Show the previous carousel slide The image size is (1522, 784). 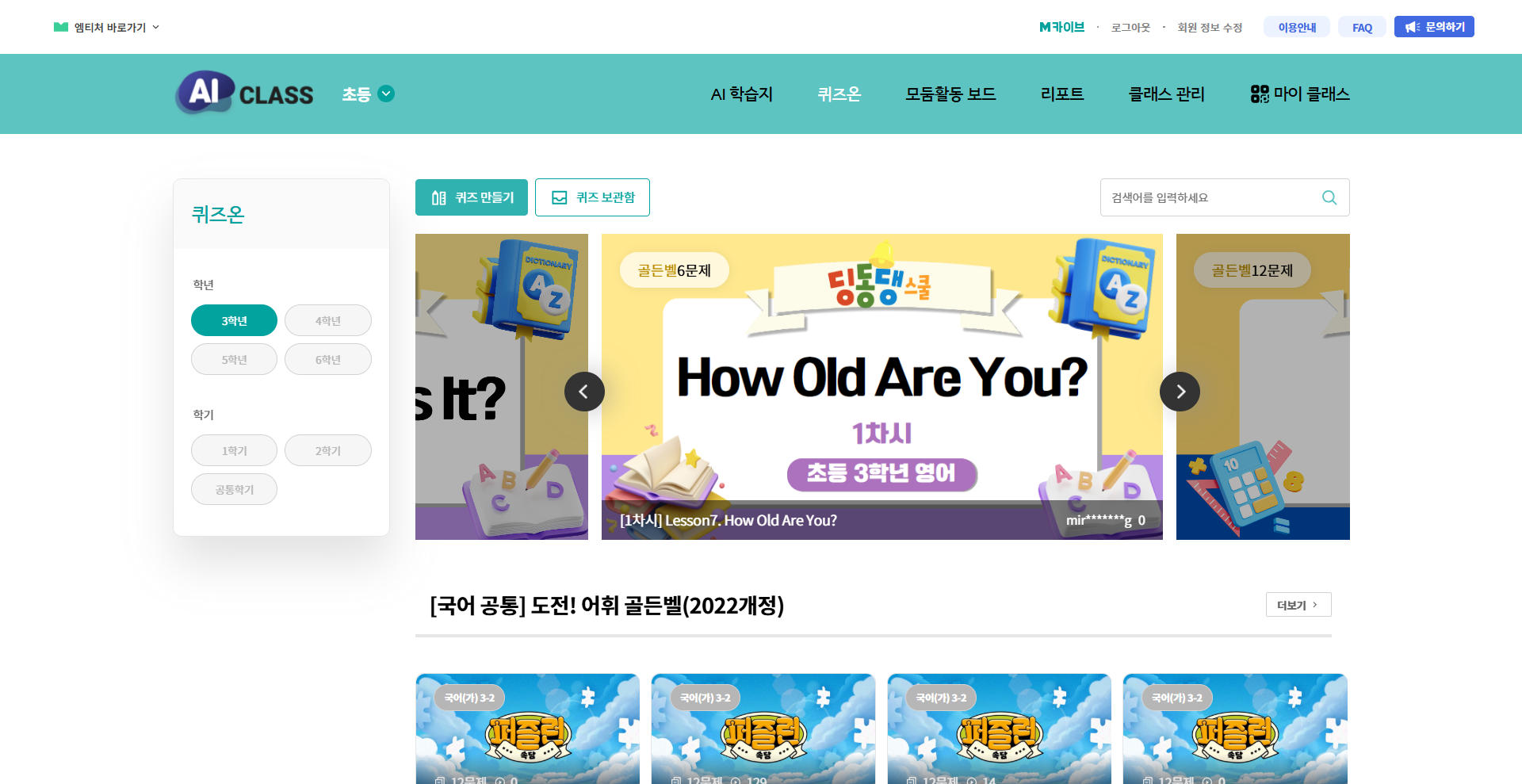(584, 392)
